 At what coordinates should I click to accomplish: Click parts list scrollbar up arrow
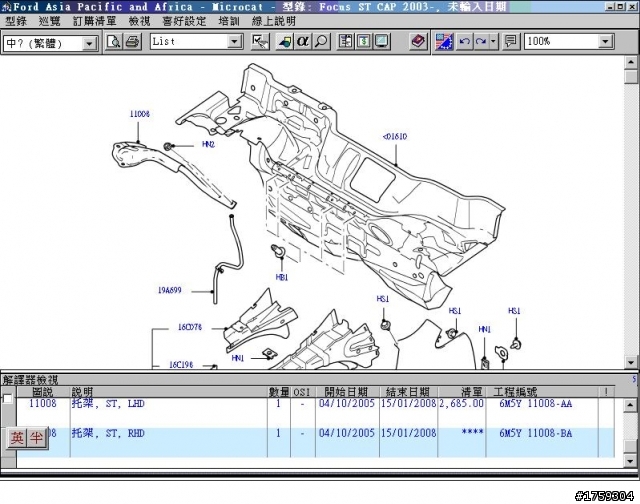(630, 404)
